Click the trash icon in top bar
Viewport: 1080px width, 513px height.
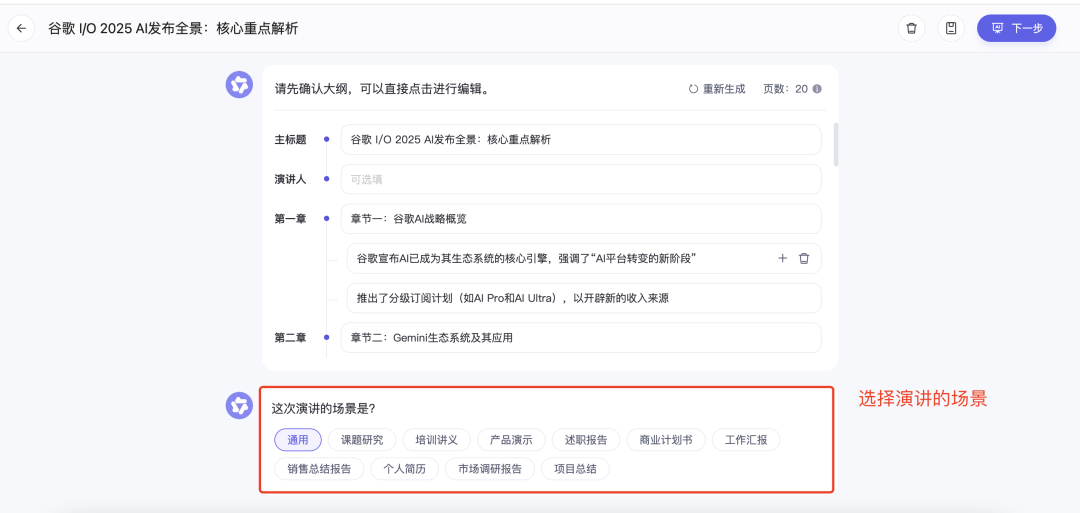click(x=911, y=28)
